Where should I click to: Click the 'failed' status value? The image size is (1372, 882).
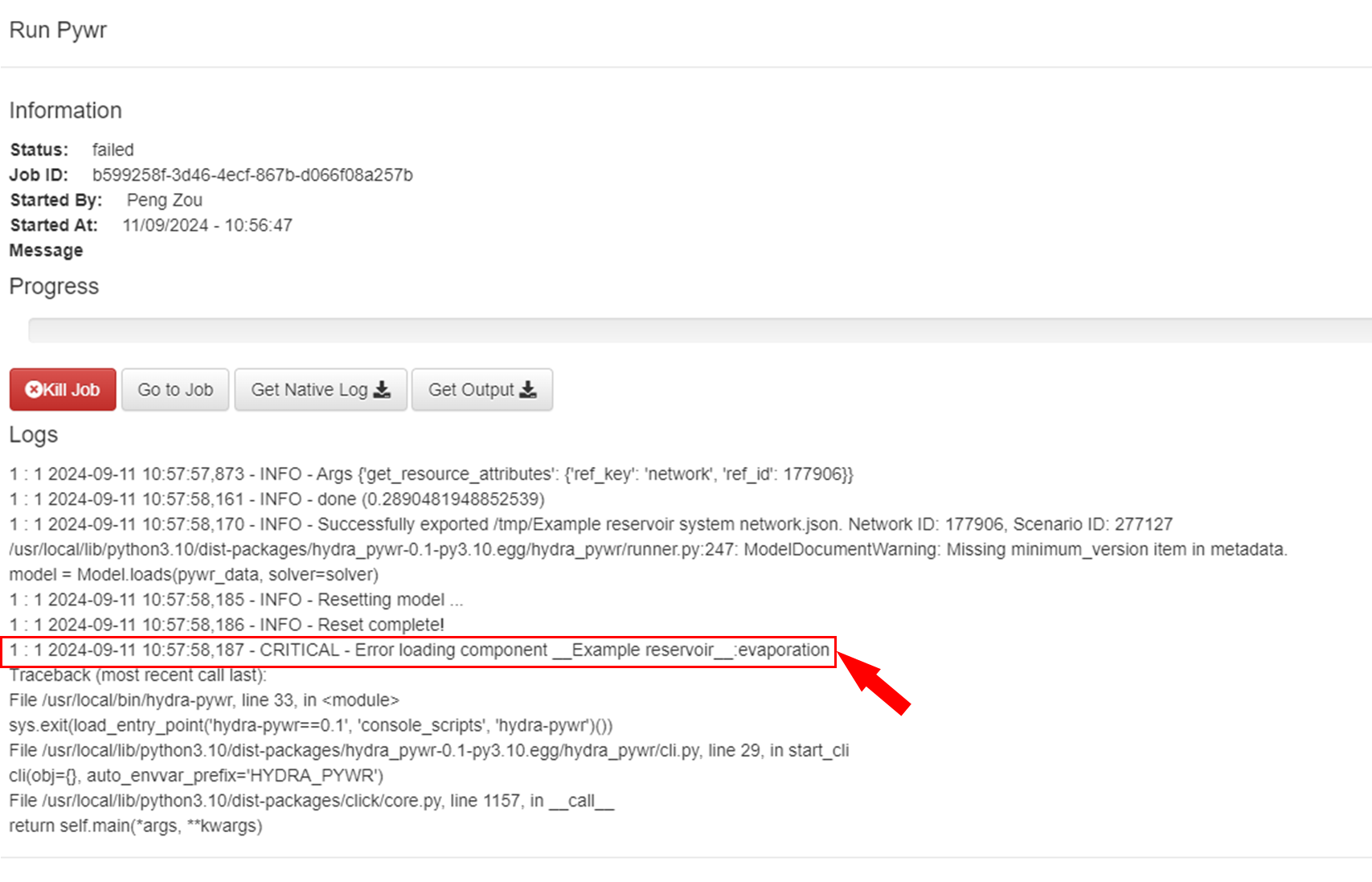pyautogui.click(x=113, y=150)
